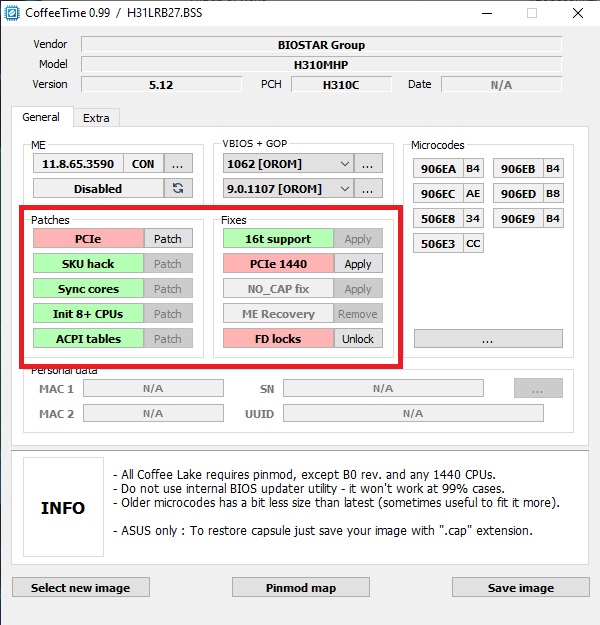Click Remove next to ME Recovery

point(358,314)
